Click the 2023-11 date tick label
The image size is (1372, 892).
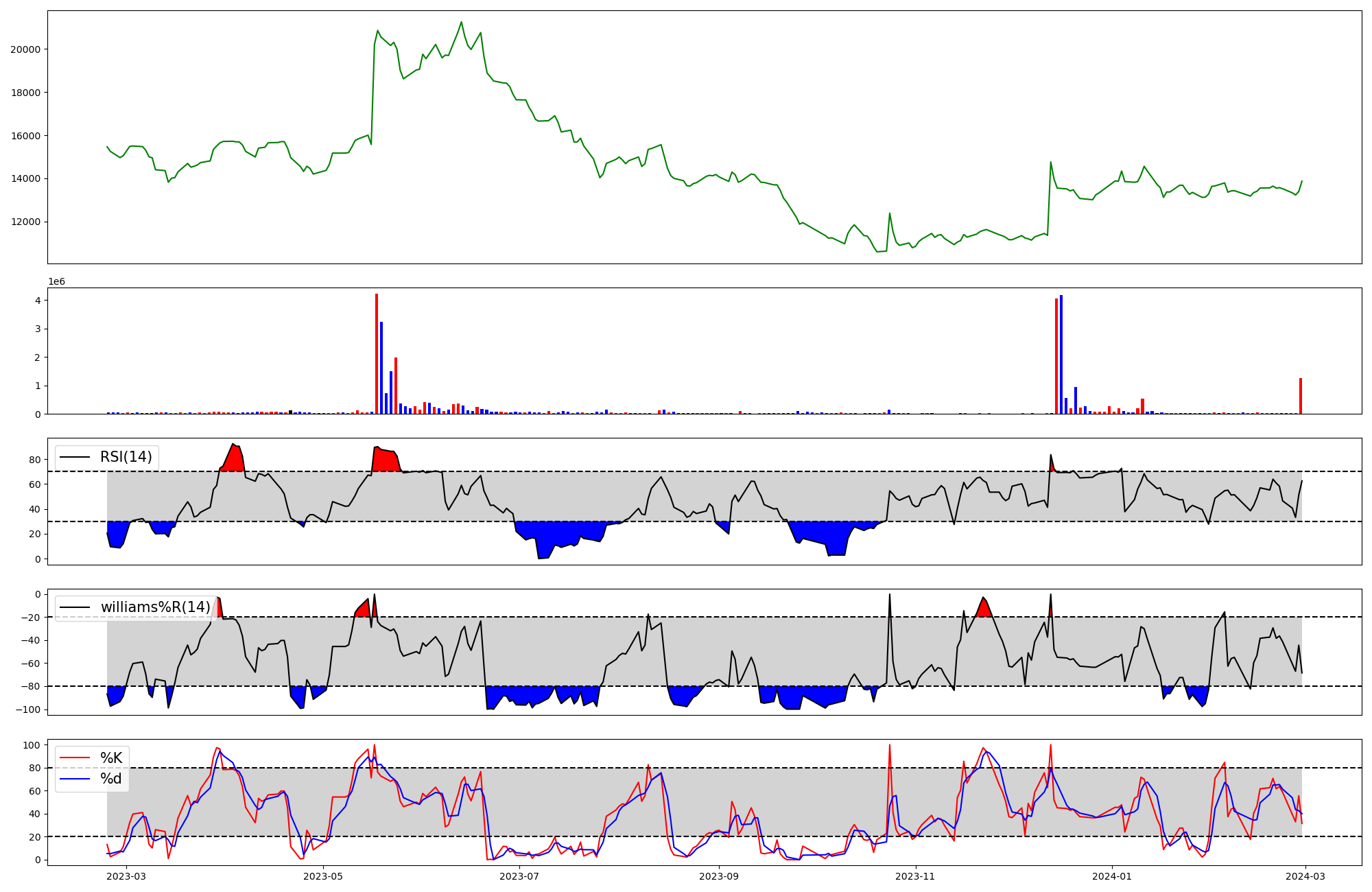tap(915, 876)
